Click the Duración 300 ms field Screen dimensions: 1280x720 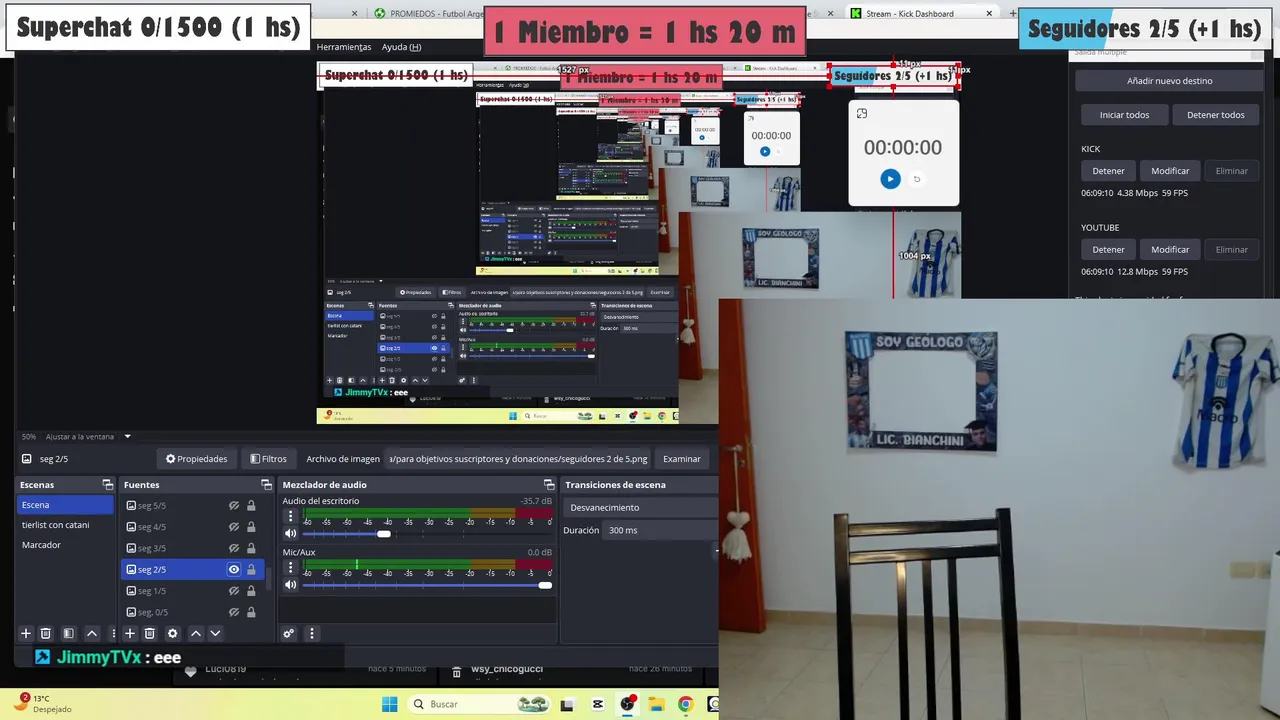pos(660,530)
